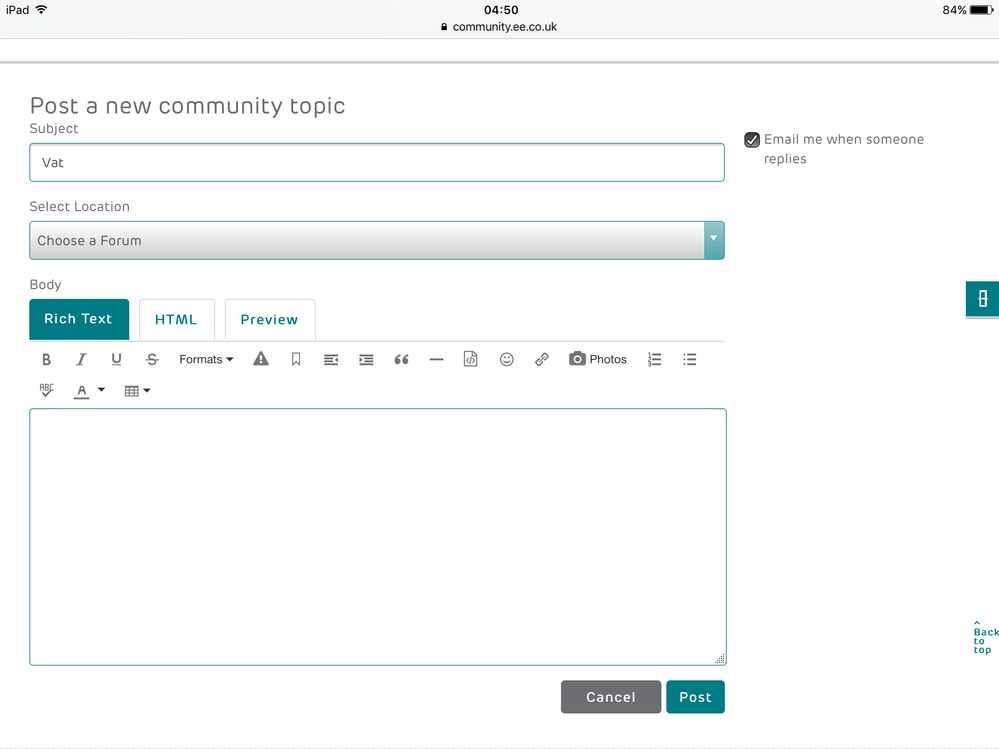Insert a hyperlink using link icon
This screenshot has width=999, height=749.
point(541,359)
